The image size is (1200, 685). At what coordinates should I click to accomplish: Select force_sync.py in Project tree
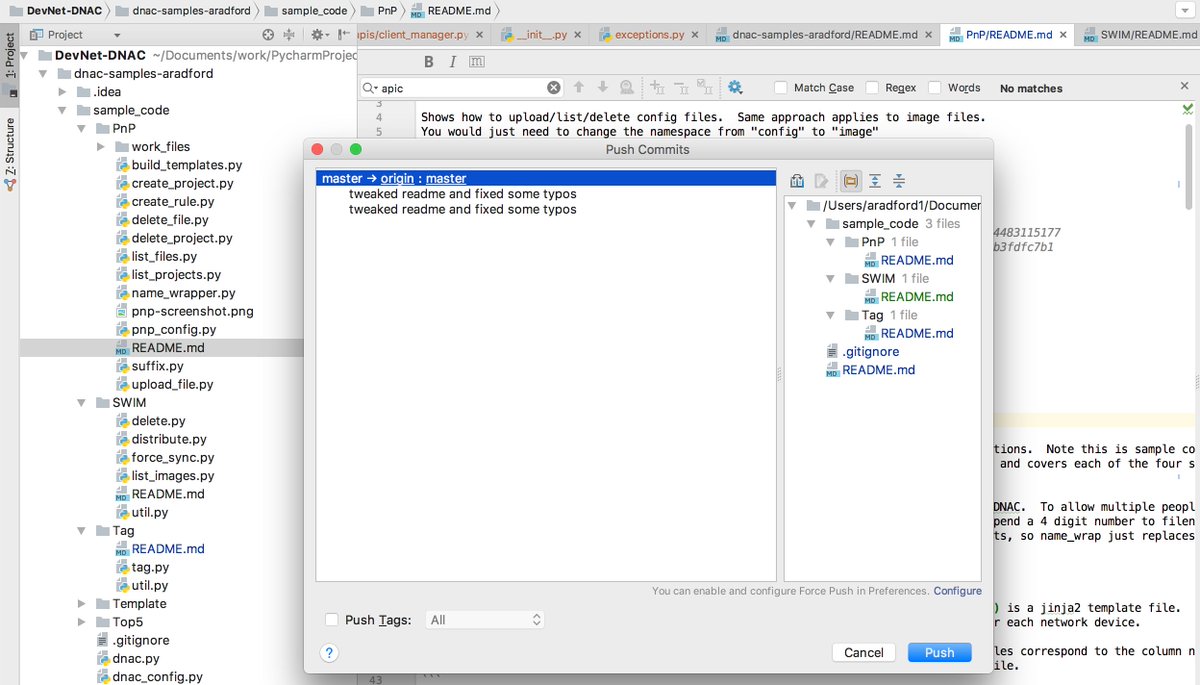173,457
